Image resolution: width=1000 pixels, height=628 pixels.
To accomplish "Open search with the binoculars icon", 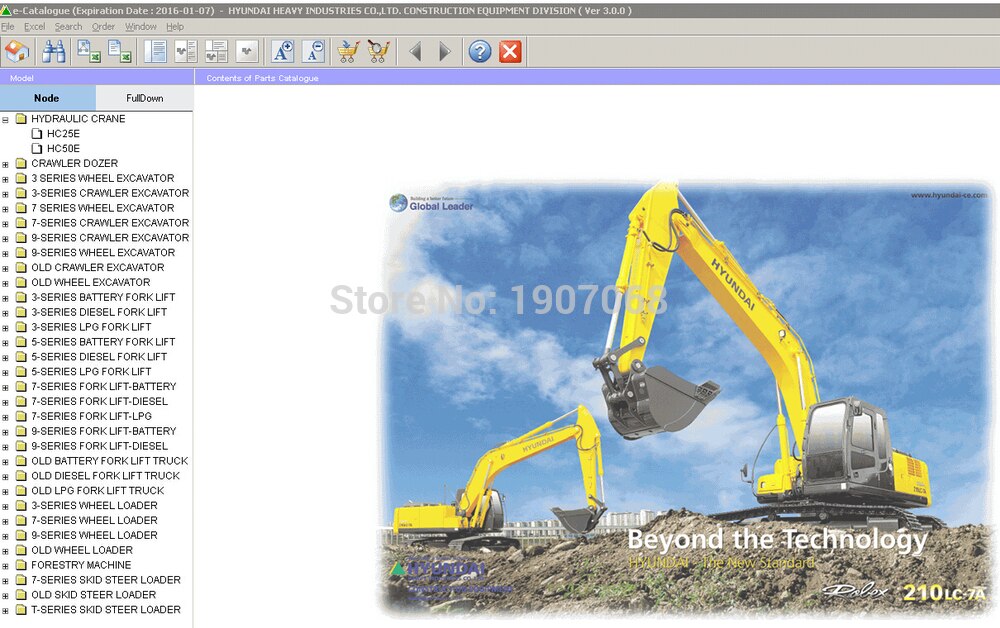I will [x=54, y=52].
